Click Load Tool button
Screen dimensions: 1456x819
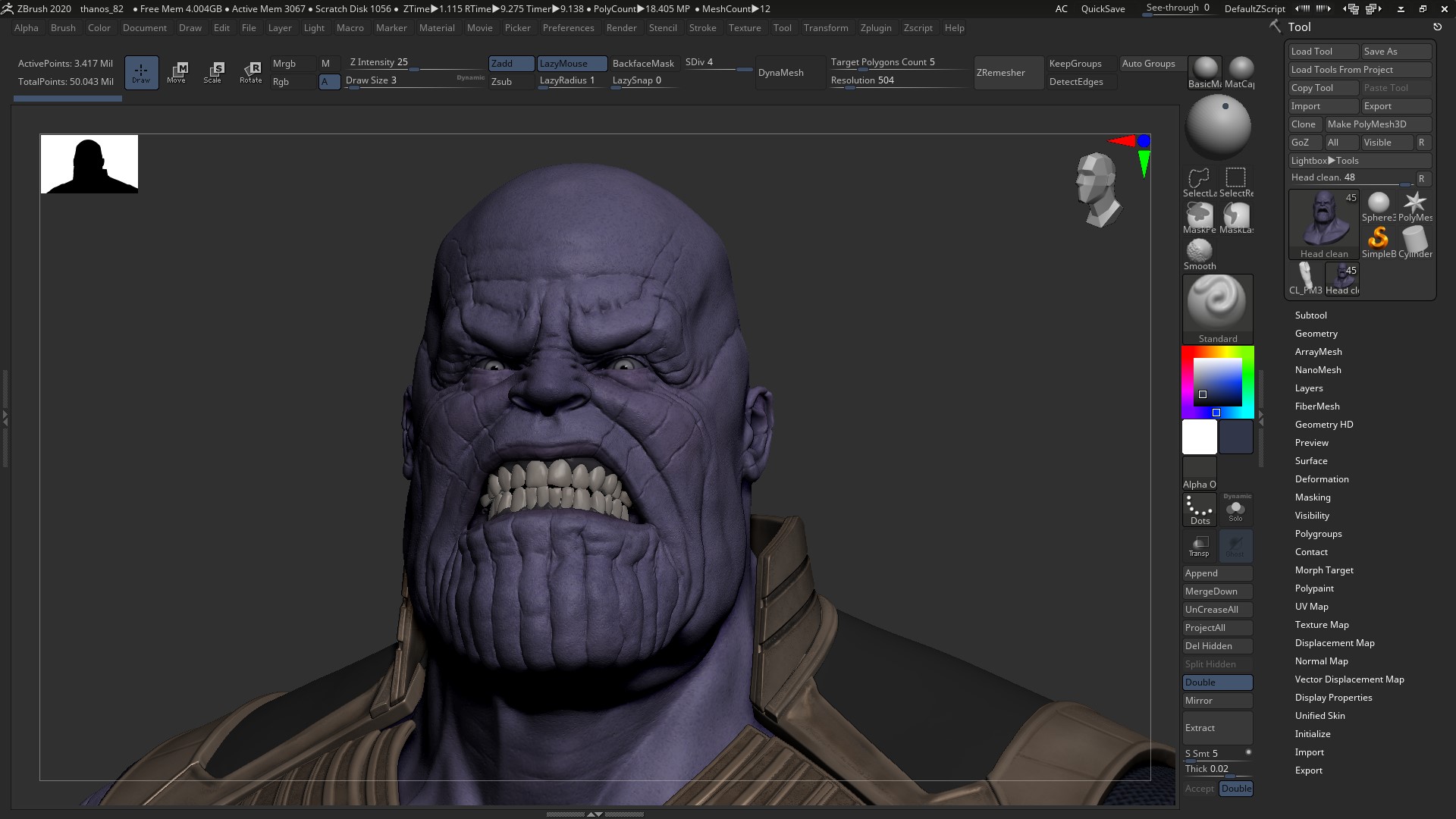click(1324, 52)
